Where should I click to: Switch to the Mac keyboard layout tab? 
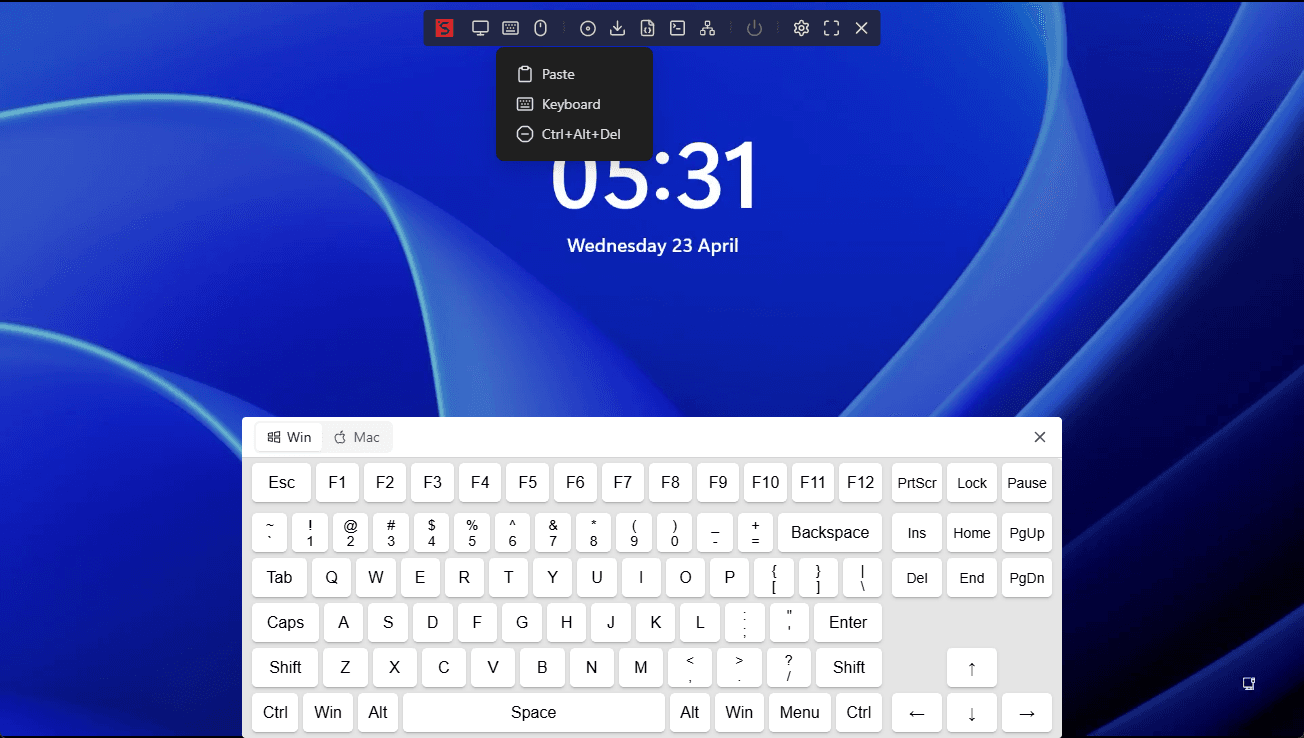[357, 437]
